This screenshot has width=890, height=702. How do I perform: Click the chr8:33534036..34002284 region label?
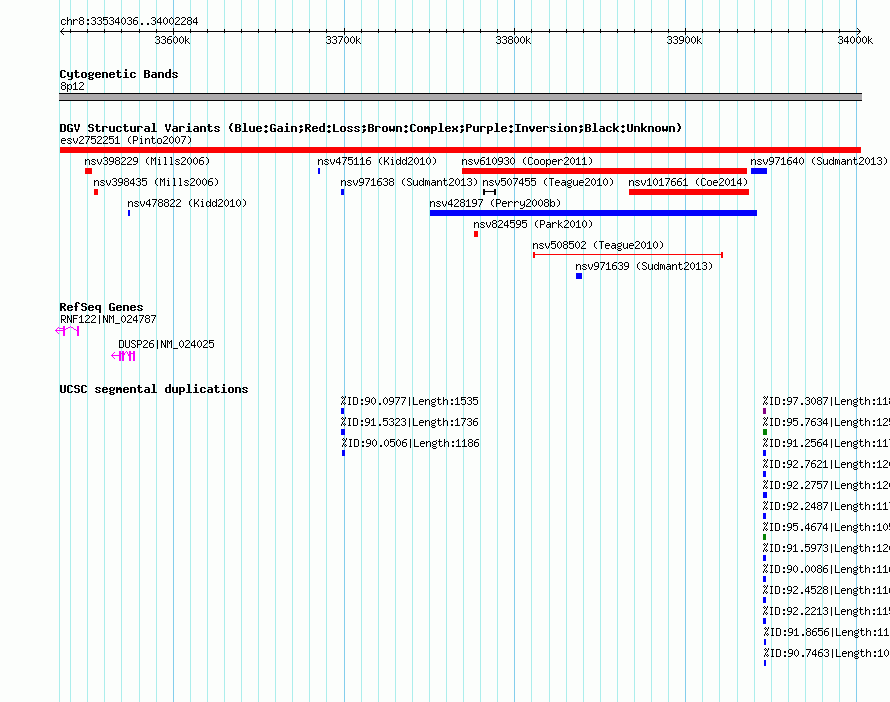[x=129, y=22]
